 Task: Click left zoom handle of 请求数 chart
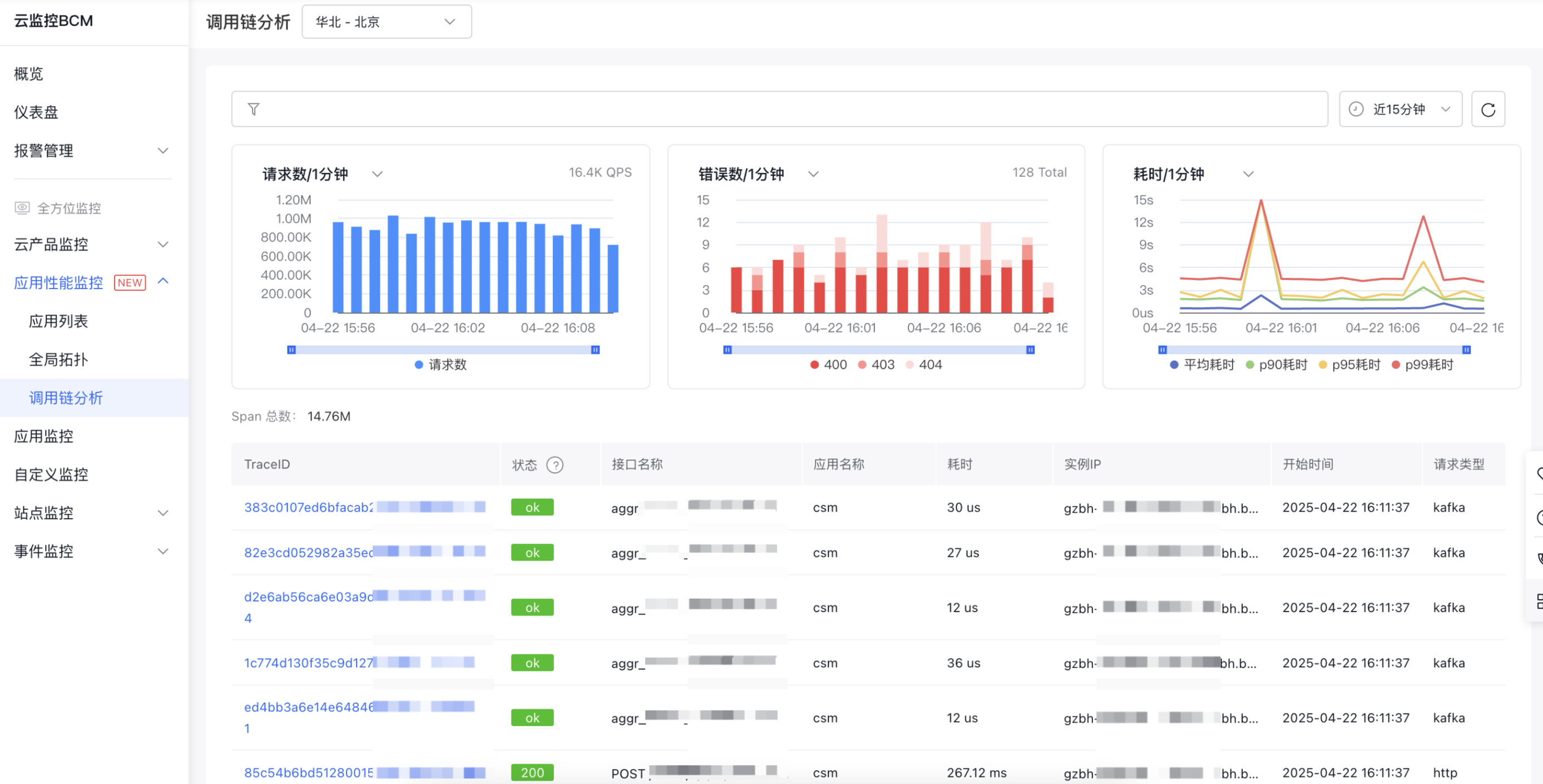pyautogui.click(x=291, y=350)
